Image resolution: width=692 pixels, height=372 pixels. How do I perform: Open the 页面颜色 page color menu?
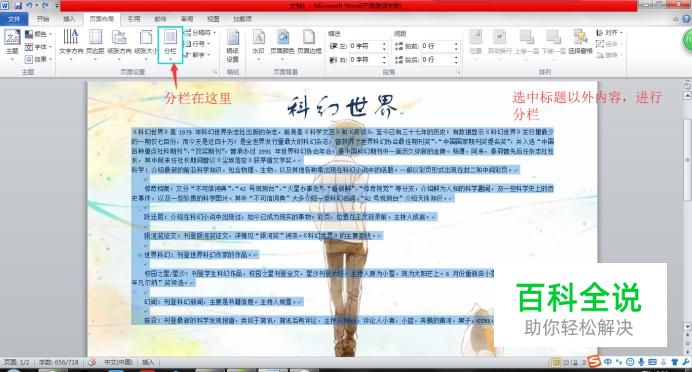[x=282, y=44]
